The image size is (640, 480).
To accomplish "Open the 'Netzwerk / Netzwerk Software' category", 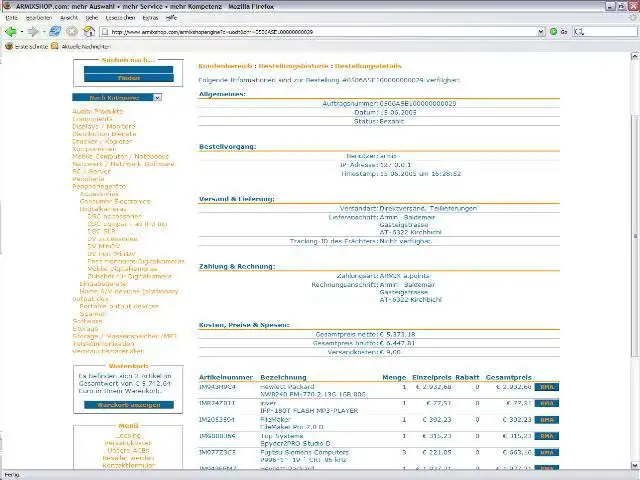I will tap(123, 164).
